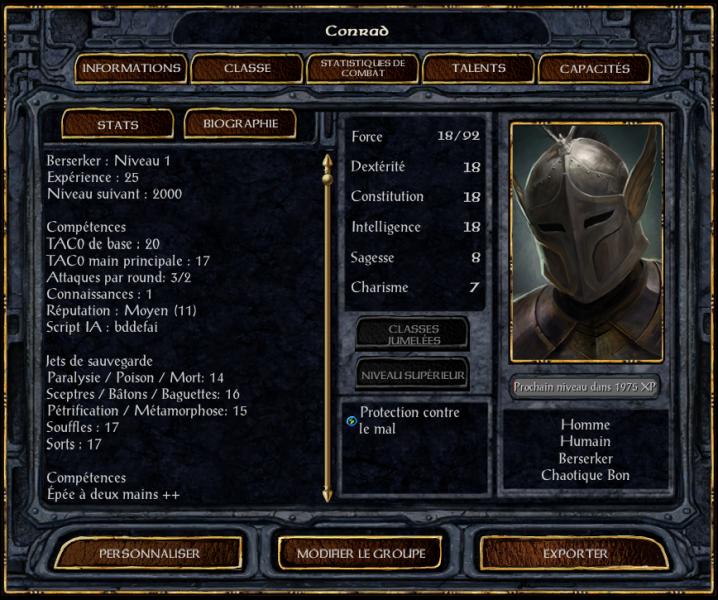Click 'Berserker : Niveau 1' line
The height and width of the screenshot is (600, 718).
109,161
